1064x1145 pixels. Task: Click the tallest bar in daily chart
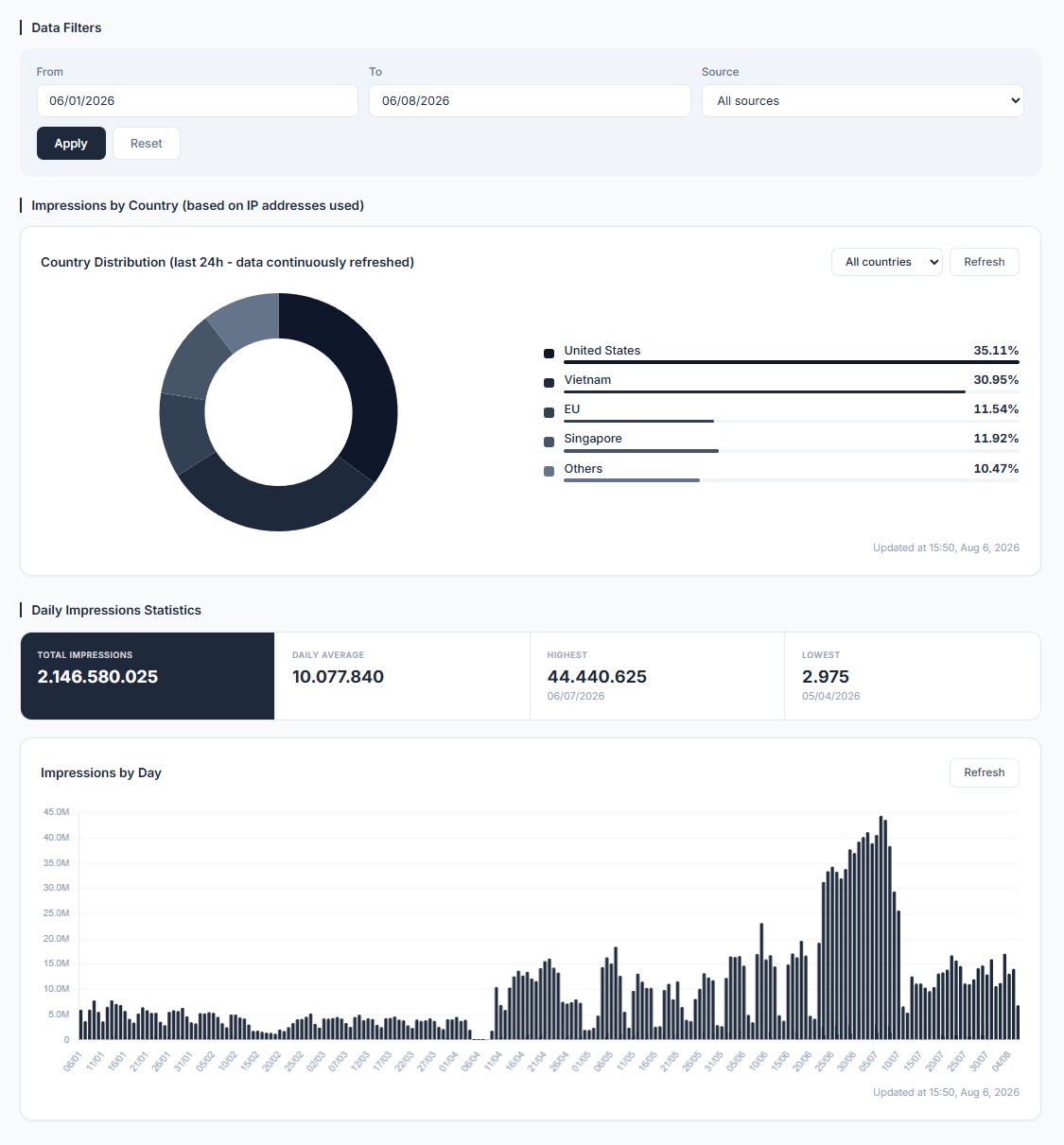coord(881,928)
